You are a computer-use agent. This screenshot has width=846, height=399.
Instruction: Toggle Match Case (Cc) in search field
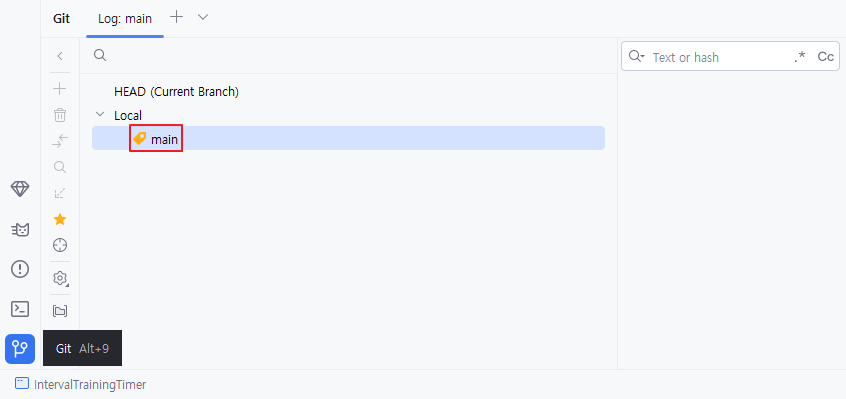[x=826, y=57]
